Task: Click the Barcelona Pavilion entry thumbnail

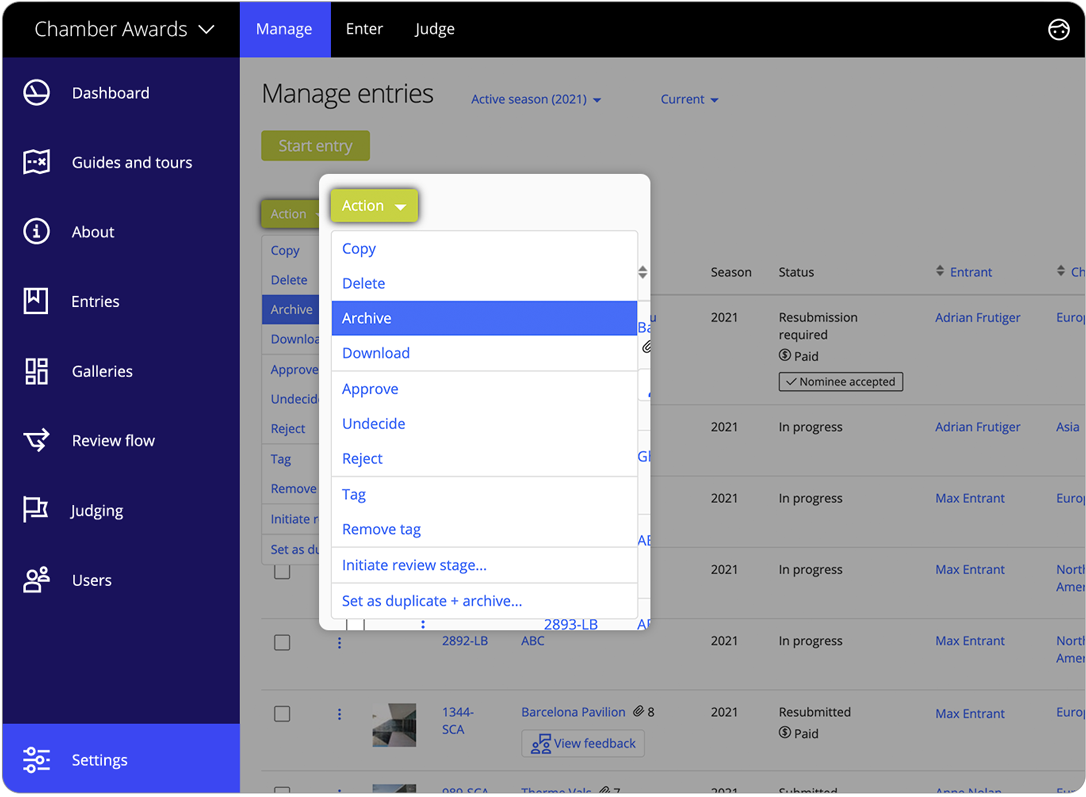Action: tap(394, 724)
